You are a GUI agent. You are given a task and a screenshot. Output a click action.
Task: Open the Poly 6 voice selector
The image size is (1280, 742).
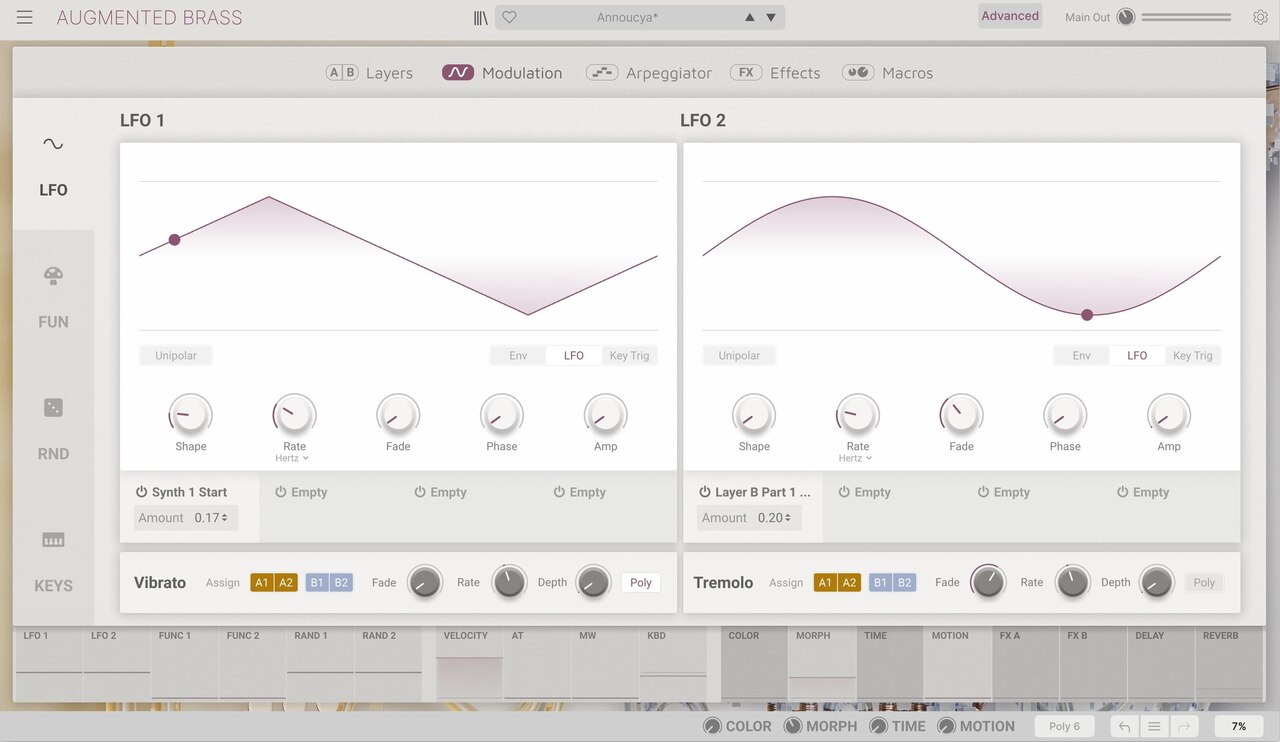point(1064,726)
